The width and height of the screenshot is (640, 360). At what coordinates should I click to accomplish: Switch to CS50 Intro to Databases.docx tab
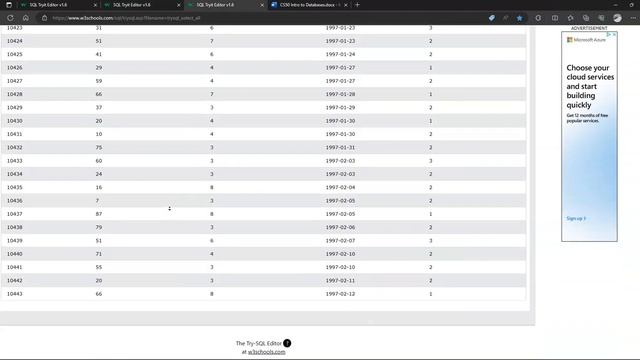[309, 5]
